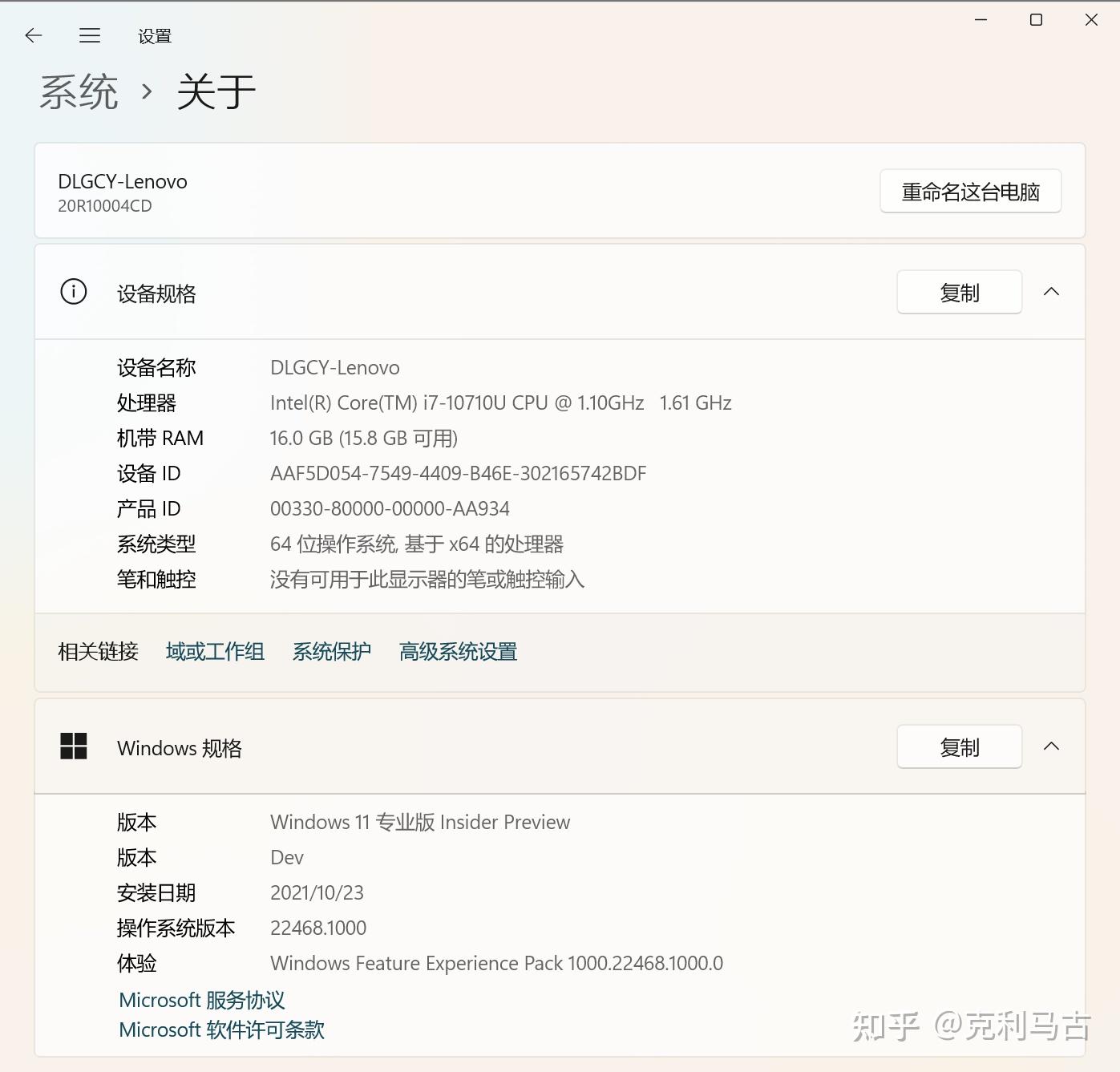Viewport: 1120px width, 1072px height.
Task: Select the pen and touch value 没有可用于此显示器的笔或触控输入
Action: pos(427,580)
